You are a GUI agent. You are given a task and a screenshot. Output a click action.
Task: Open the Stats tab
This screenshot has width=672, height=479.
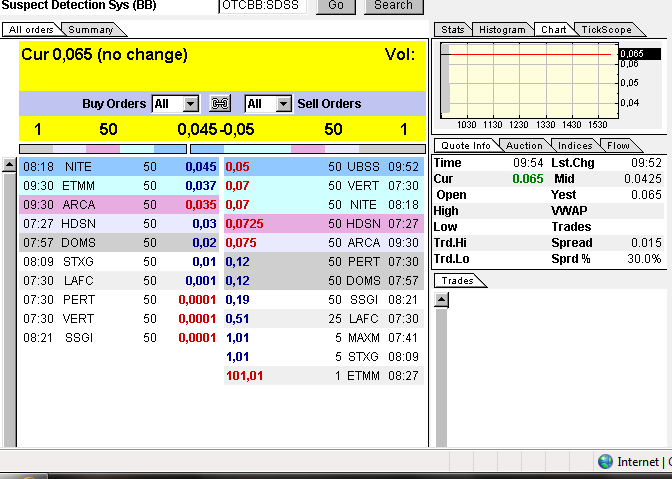[453, 30]
